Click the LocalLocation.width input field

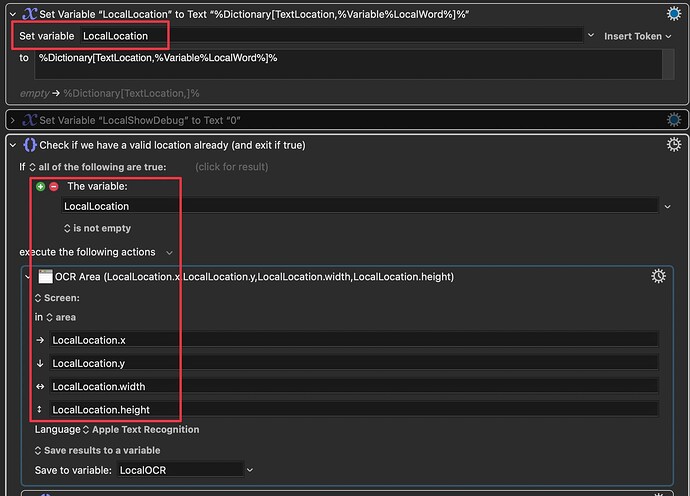(350, 386)
